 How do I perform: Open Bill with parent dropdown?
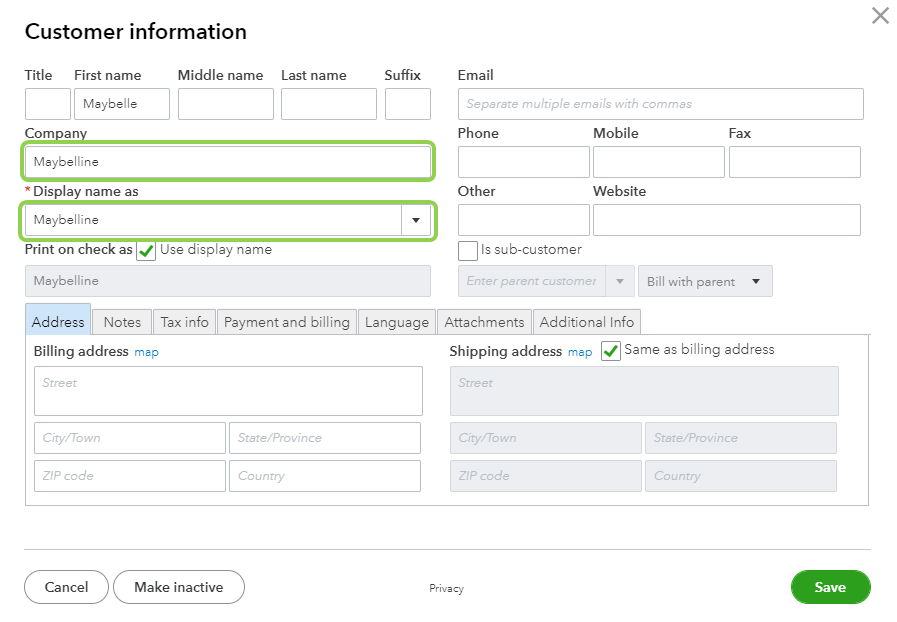coord(705,281)
